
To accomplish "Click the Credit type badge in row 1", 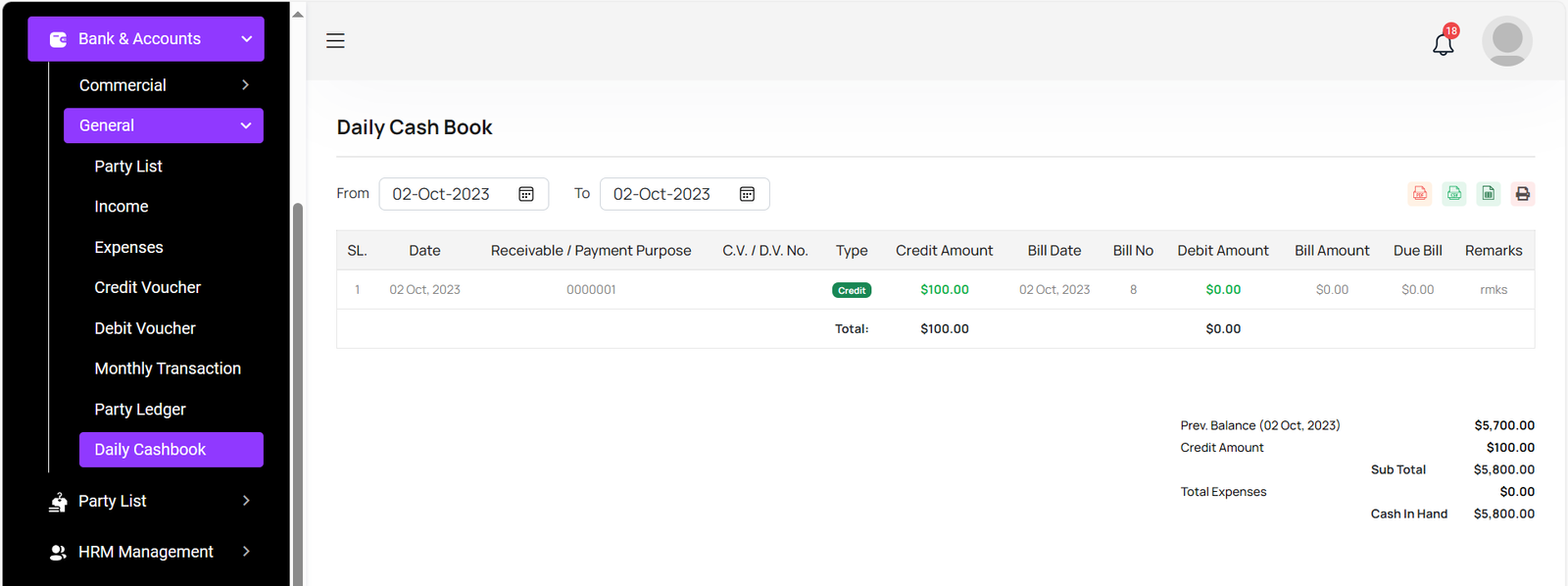I will click(851, 290).
